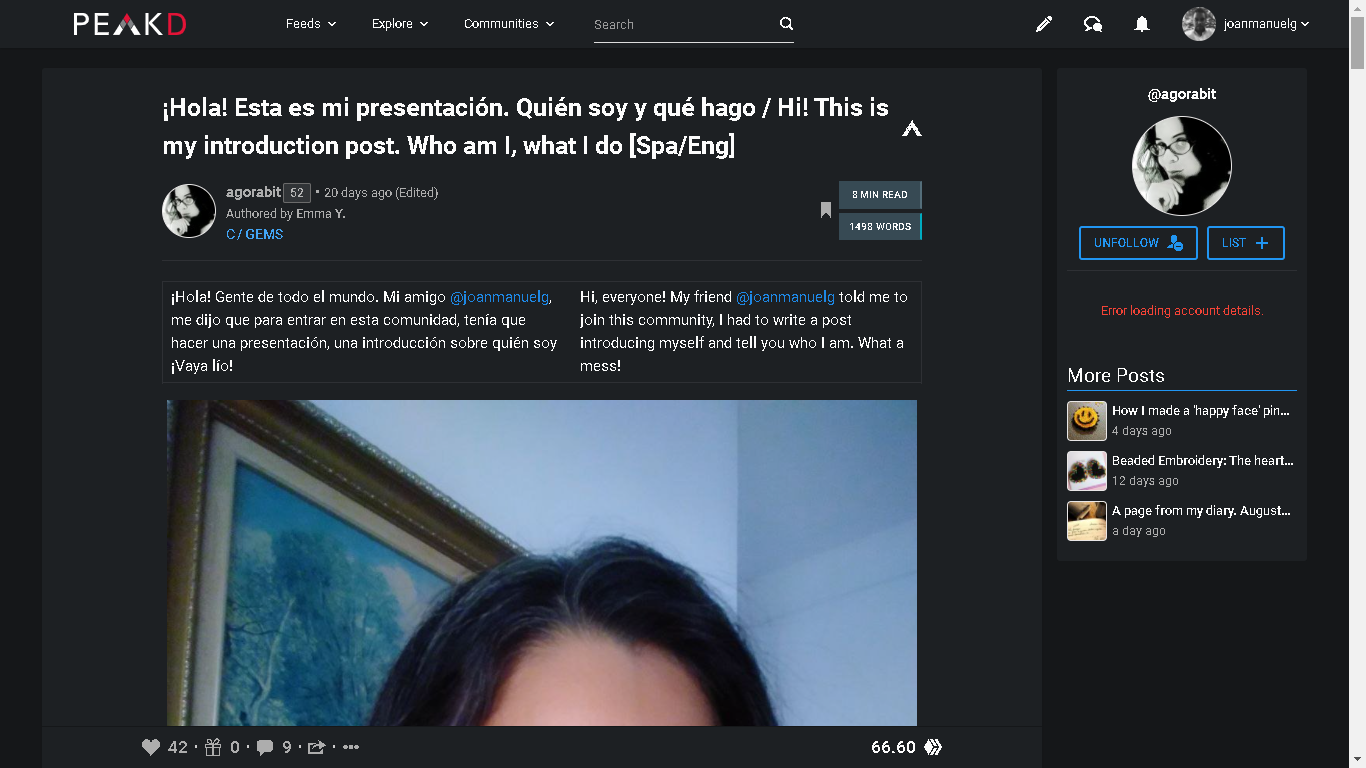This screenshot has width=1366, height=768.
Task: Click the Beaded Embroidery post thumbnail
Action: pyautogui.click(x=1087, y=471)
